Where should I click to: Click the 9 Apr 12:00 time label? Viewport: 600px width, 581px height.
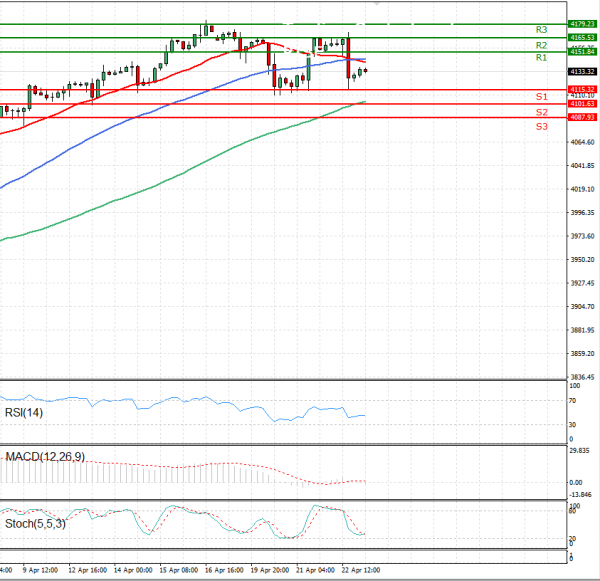[40, 570]
